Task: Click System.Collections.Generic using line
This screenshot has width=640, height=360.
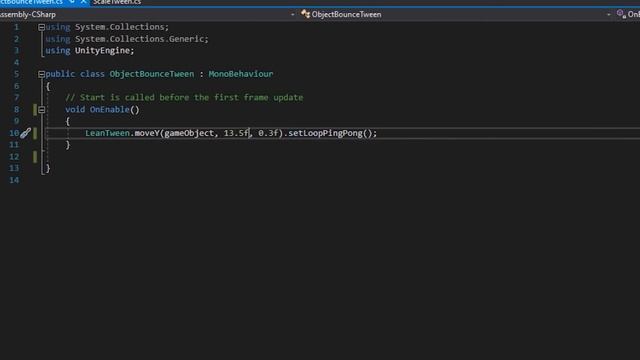Action: click(139, 39)
